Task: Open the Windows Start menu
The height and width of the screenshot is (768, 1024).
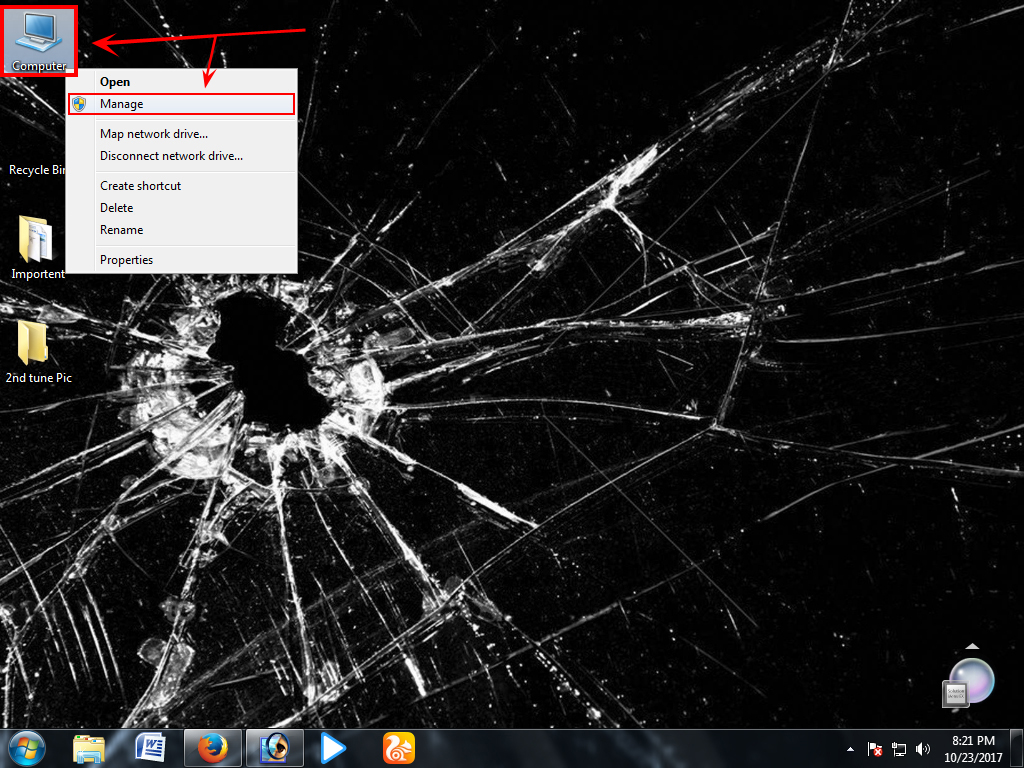Action: (26, 748)
